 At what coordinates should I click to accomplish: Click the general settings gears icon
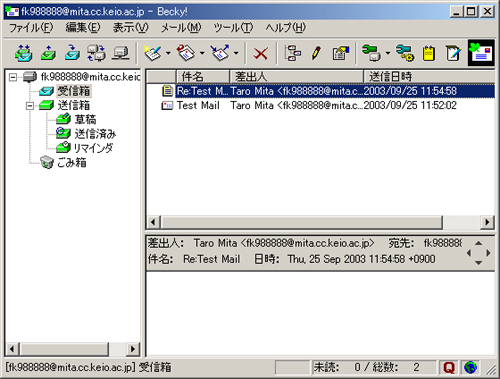(405, 53)
